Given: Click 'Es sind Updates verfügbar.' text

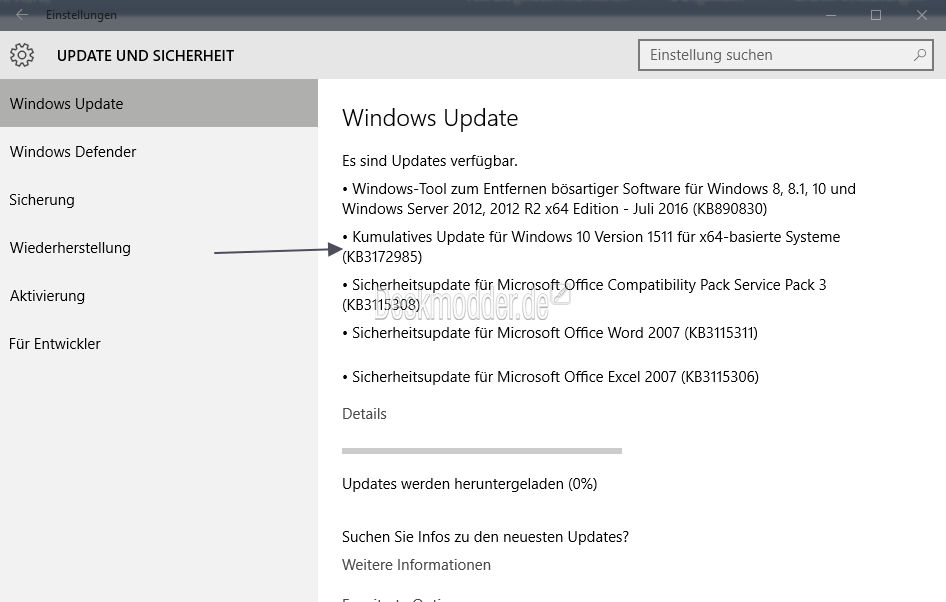Looking at the screenshot, I should [430, 161].
